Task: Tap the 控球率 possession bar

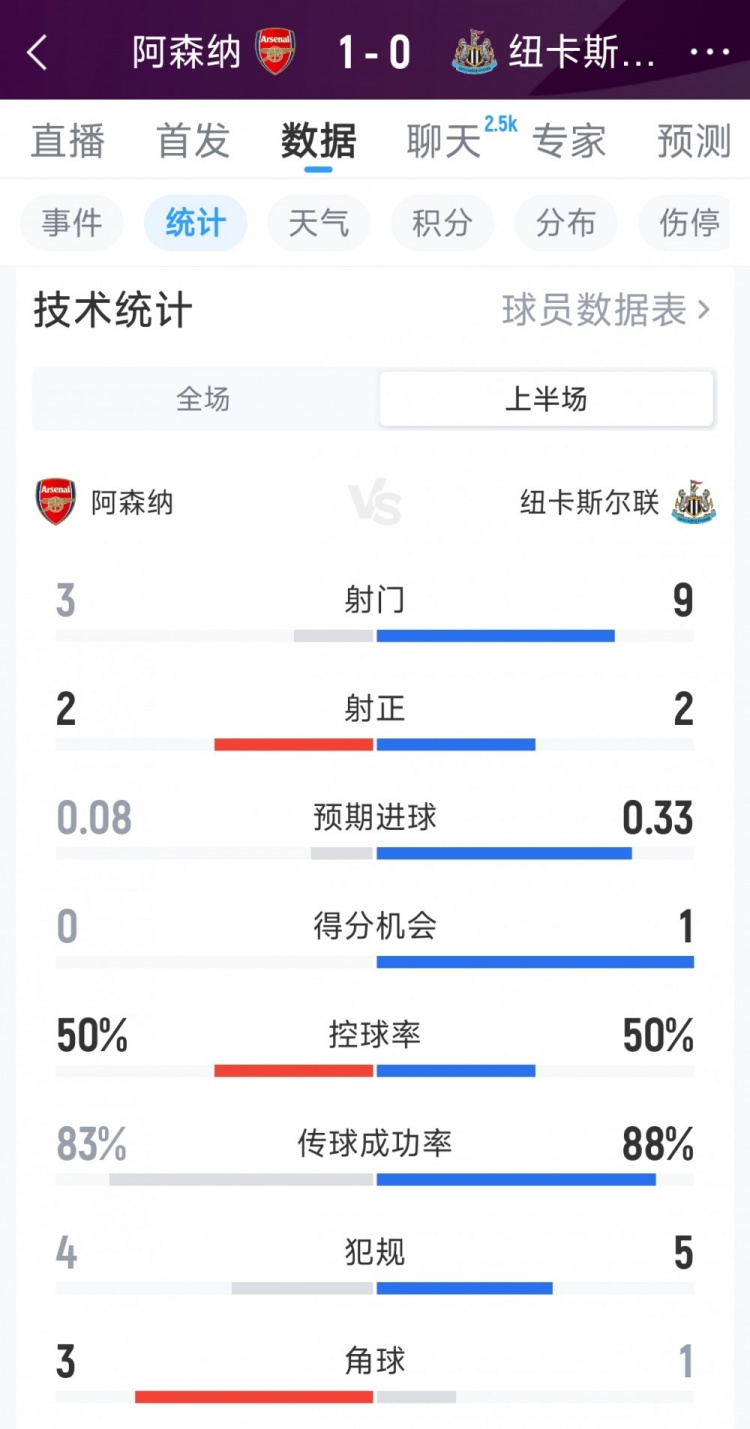Action: pos(375,1070)
